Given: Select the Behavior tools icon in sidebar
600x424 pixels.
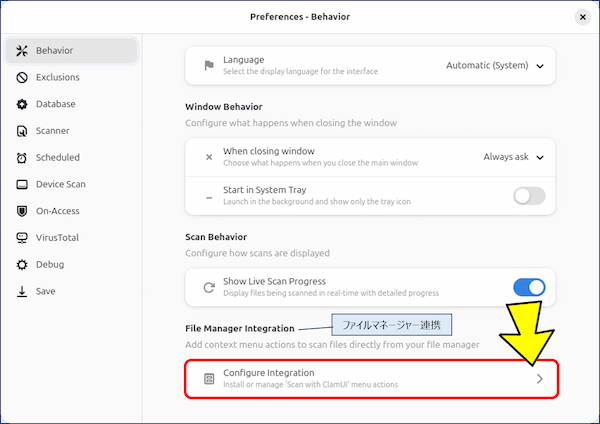Looking at the screenshot, I should coord(22,51).
